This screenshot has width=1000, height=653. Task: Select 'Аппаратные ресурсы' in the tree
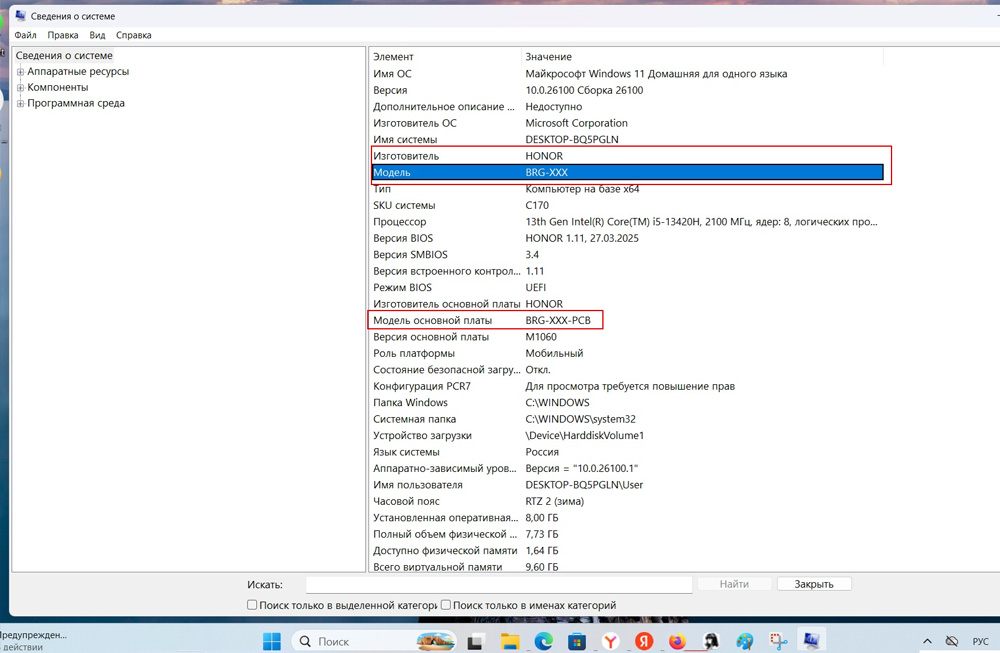(x=78, y=71)
